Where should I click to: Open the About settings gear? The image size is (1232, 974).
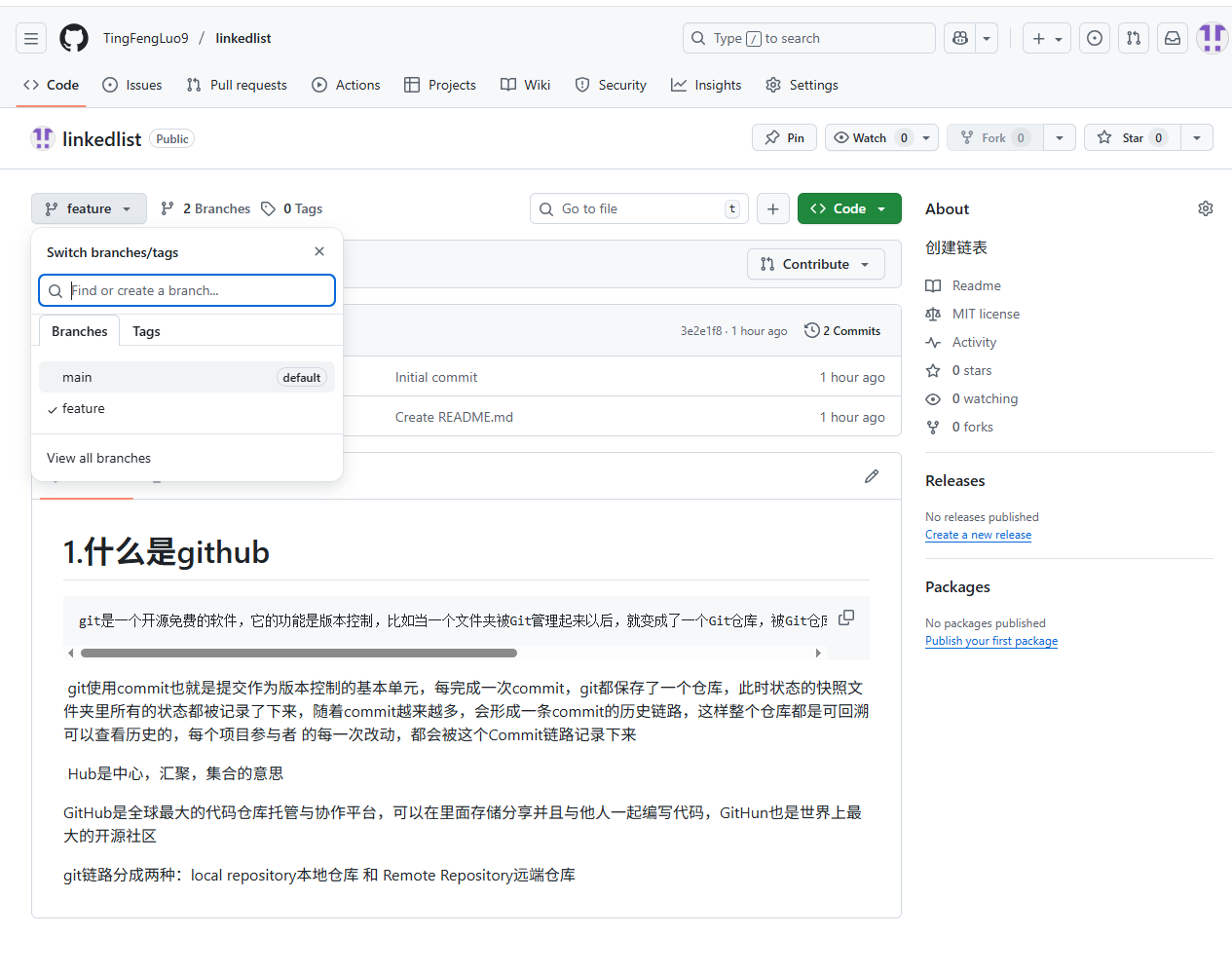pyautogui.click(x=1205, y=208)
